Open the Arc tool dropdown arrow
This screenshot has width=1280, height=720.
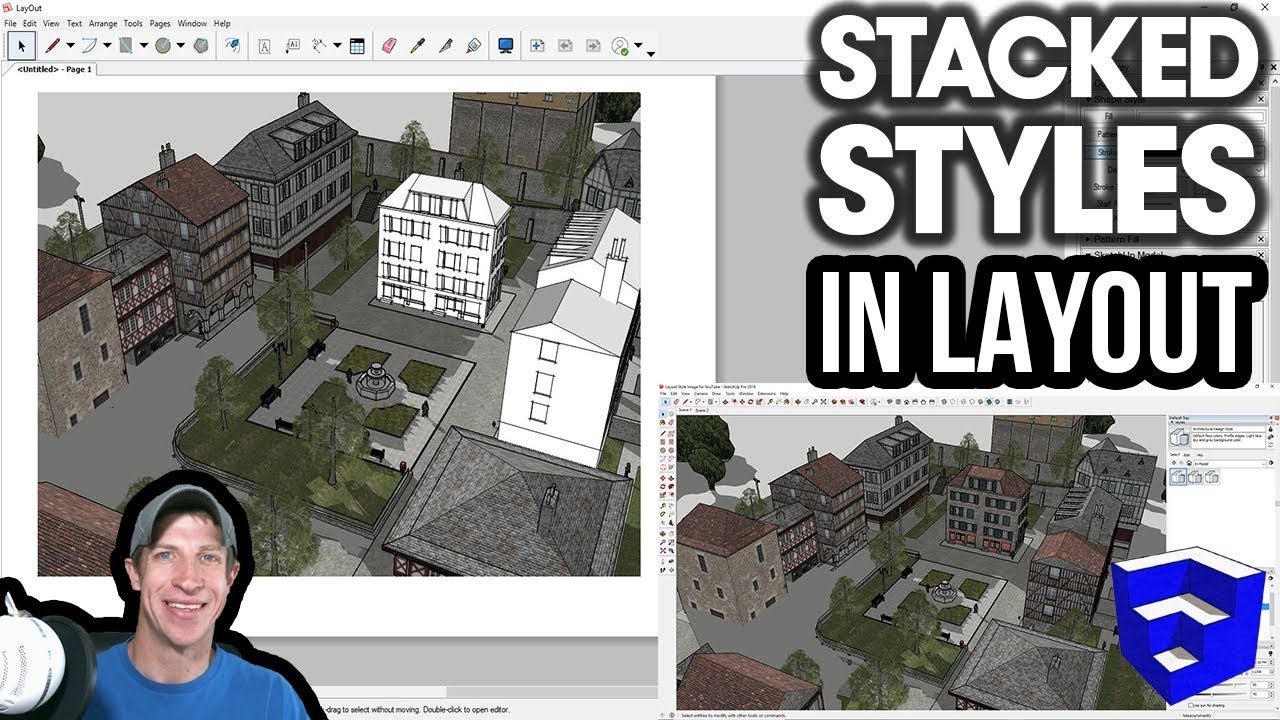pos(107,45)
